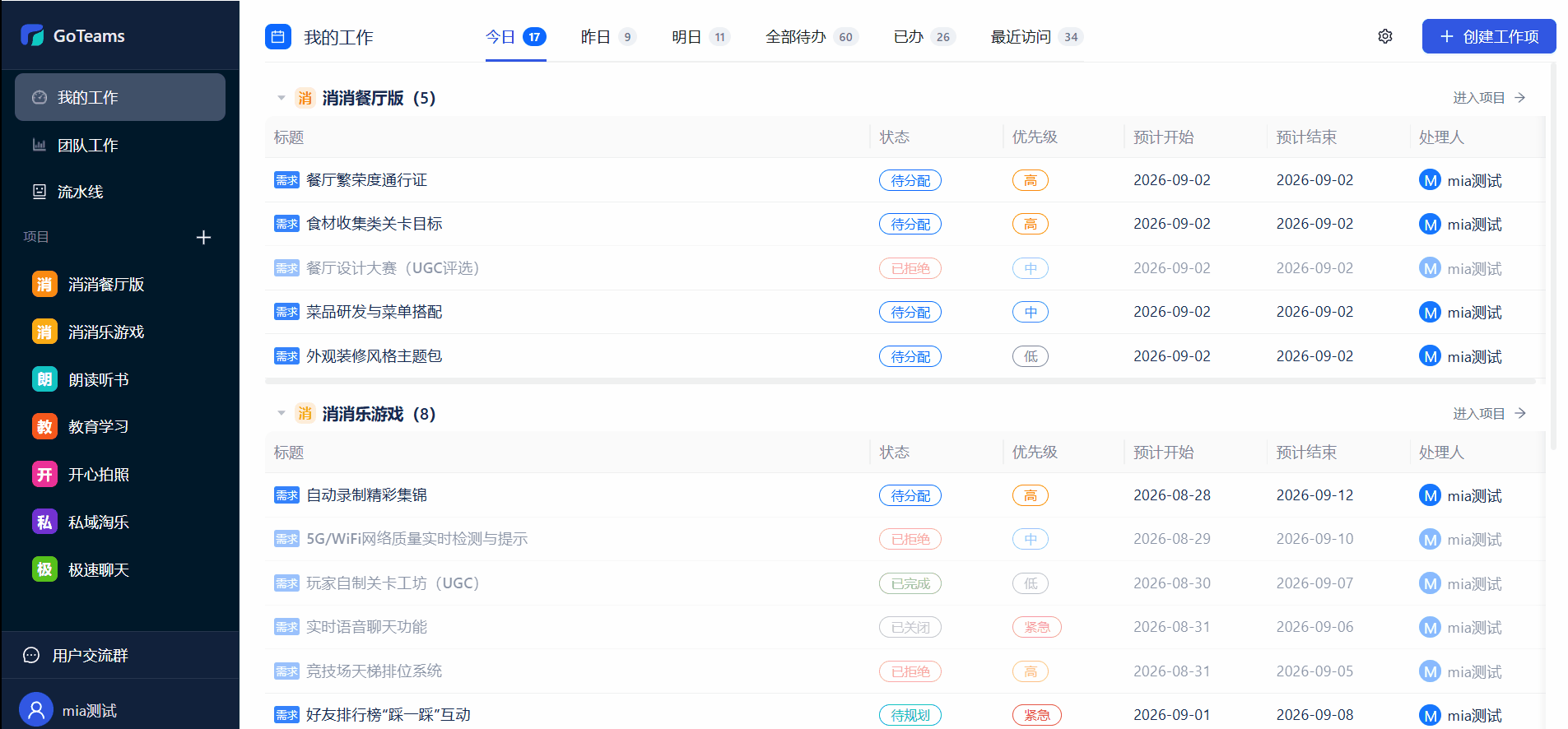Open the 朗读听书 project

coord(120,379)
